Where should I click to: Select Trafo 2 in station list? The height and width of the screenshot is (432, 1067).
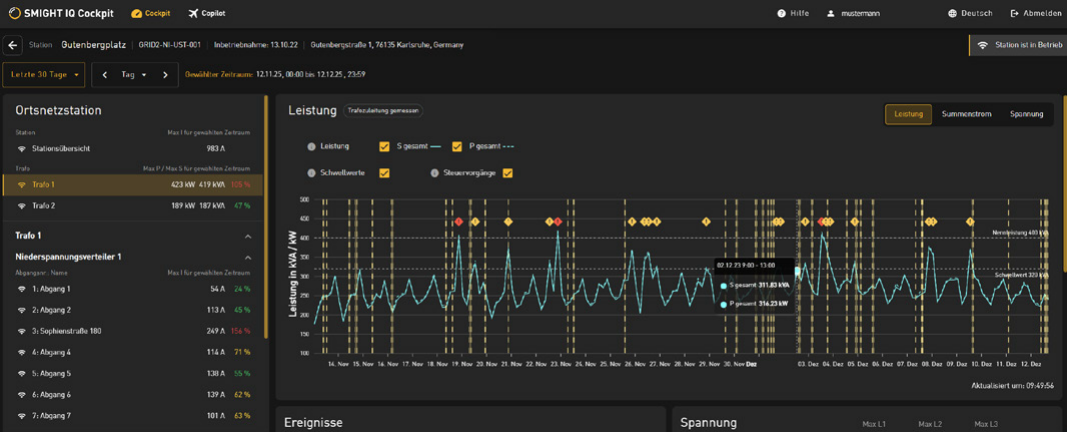coord(43,206)
